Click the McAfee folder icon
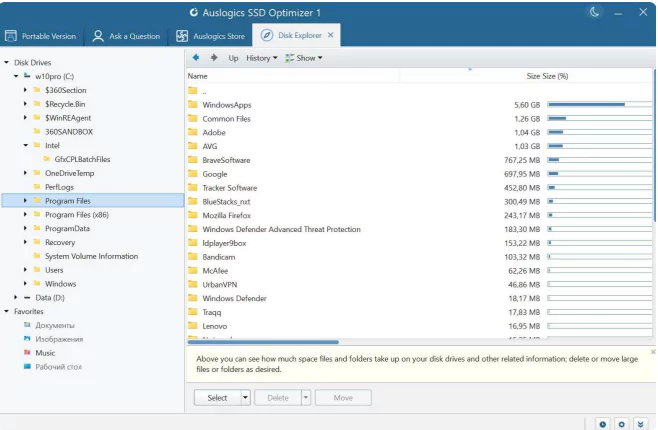 click(x=193, y=271)
